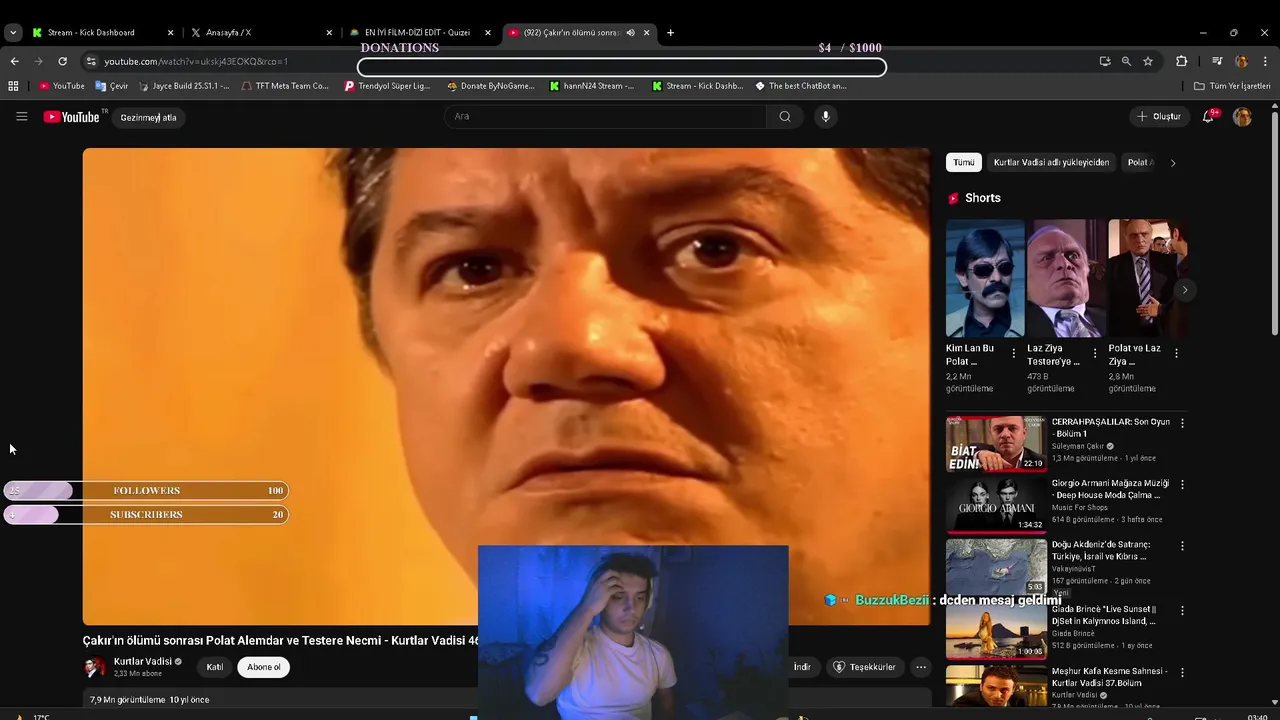Click the main video player

pos(506,386)
